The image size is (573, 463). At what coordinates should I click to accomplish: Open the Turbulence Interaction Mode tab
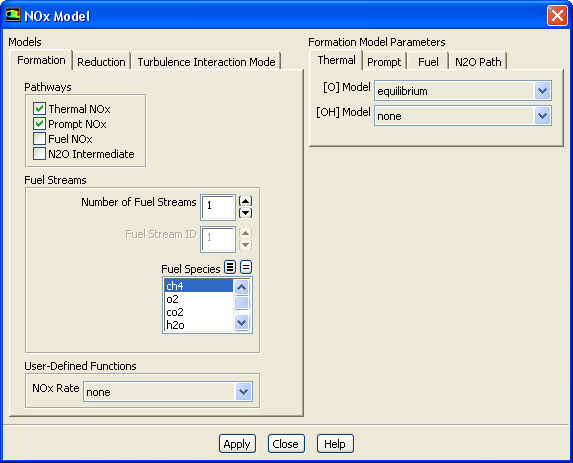(206, 62)
